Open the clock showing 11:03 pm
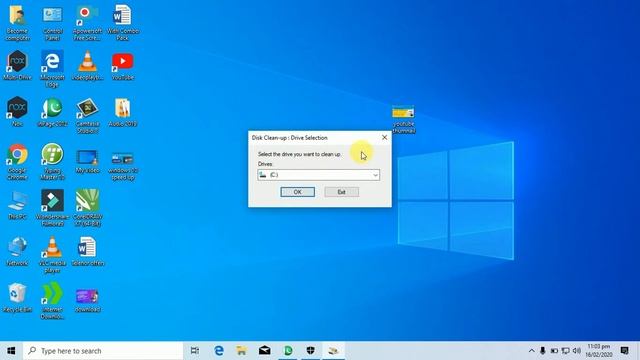Screen dimensions: 640x360 click(599, 351)
